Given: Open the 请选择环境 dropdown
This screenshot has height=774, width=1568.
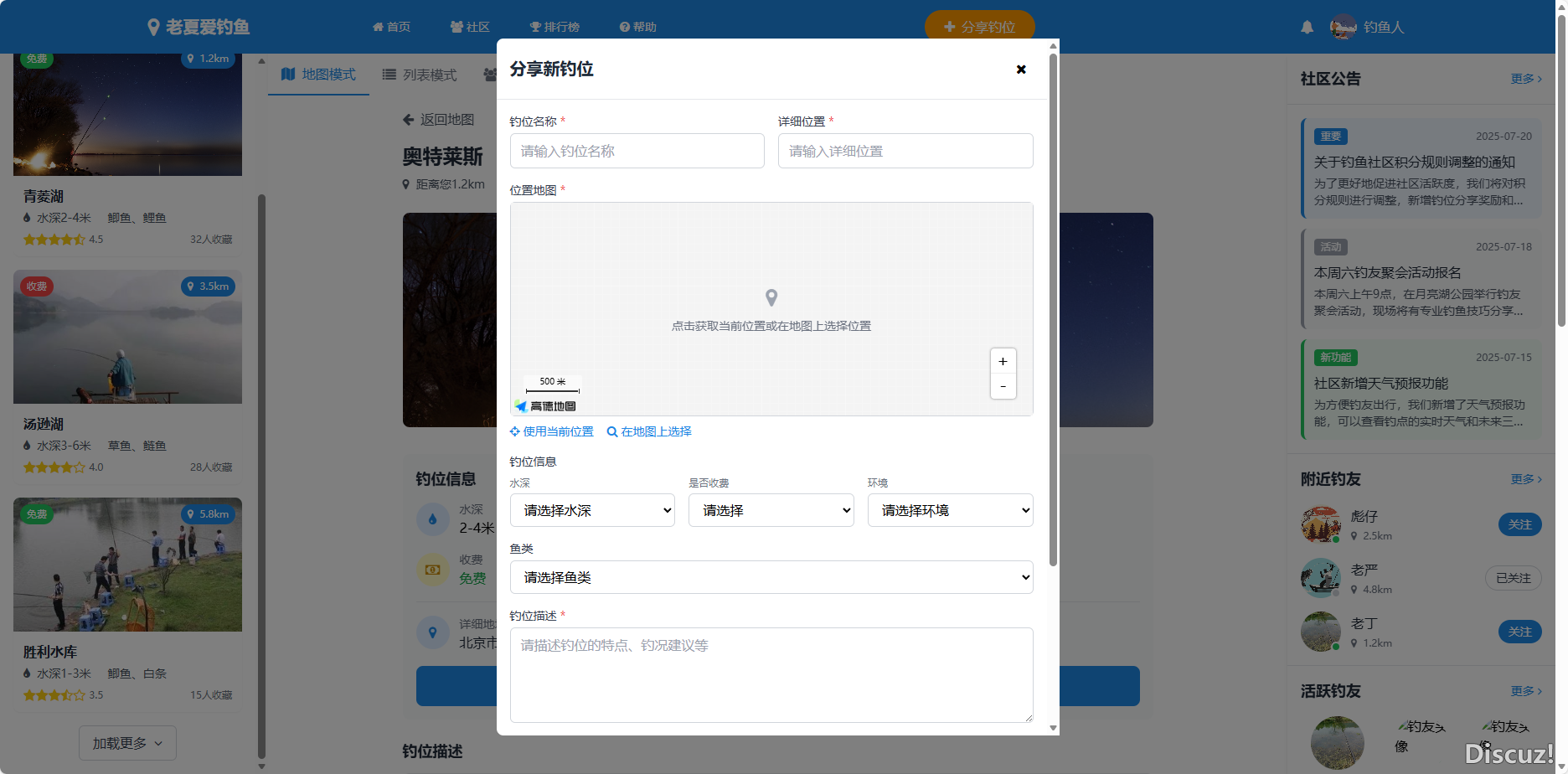Looking at the screenshot, I should pos(950,510).
